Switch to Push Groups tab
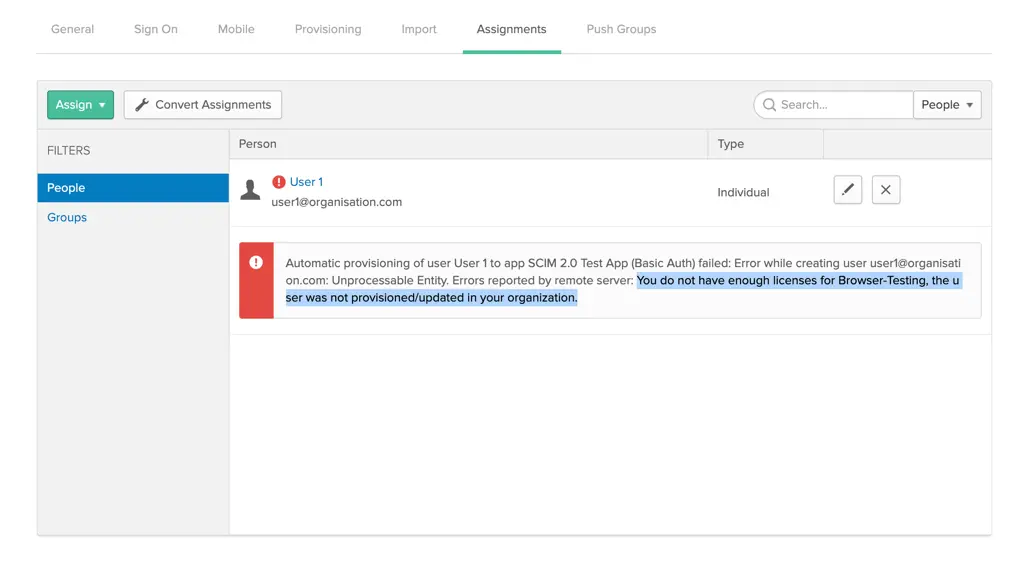 [x=621, y=29]
